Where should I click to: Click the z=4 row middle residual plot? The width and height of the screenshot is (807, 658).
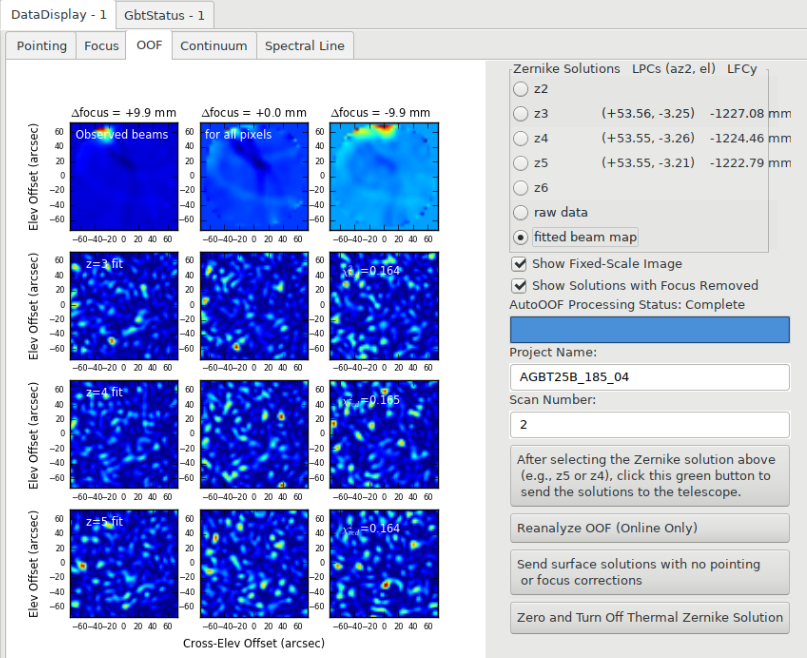pyautogui.click(x=254, y=435)
